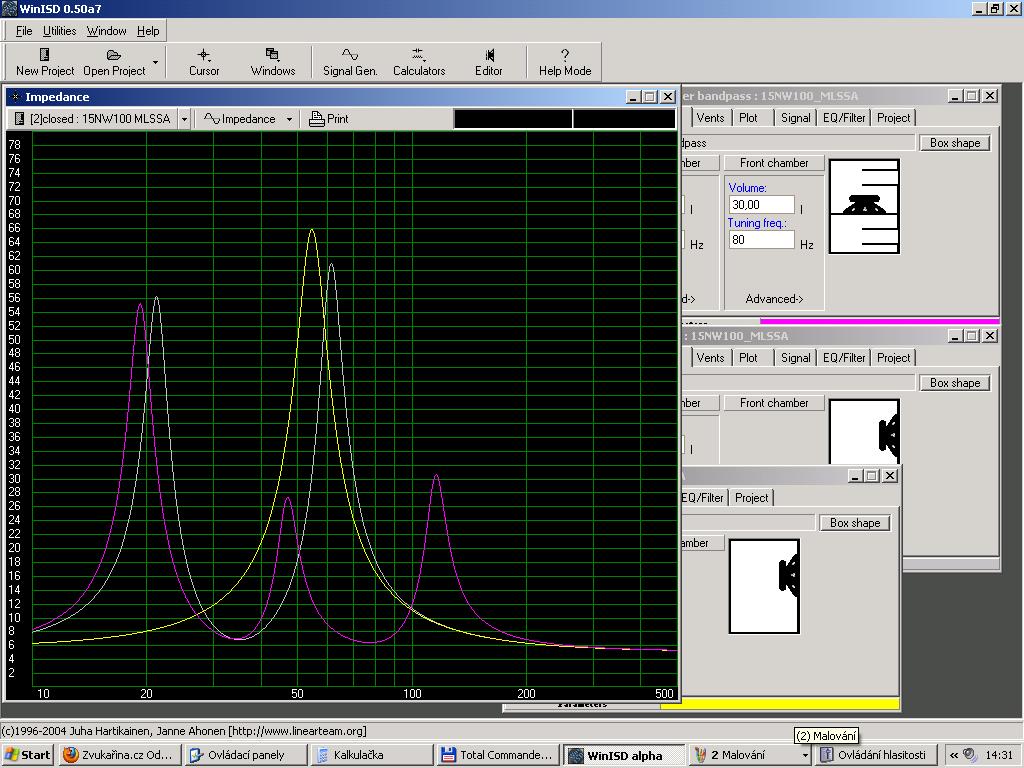Click the Front chamber button in bandpass window
Image resolution: width=1024 pixels, height=768 pixels.
[774, 163]
